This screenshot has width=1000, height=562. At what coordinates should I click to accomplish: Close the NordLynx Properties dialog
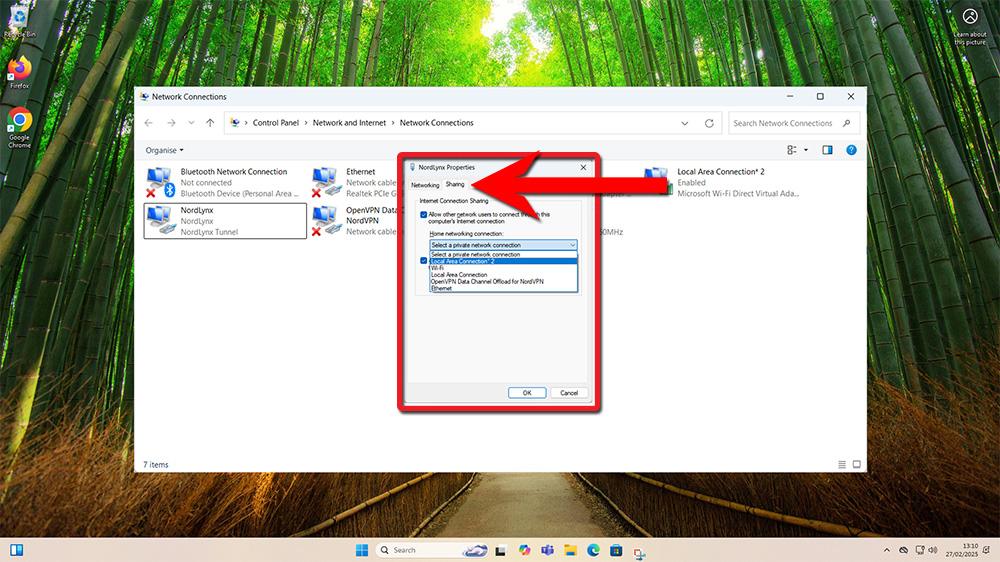(x=583, y=167)
